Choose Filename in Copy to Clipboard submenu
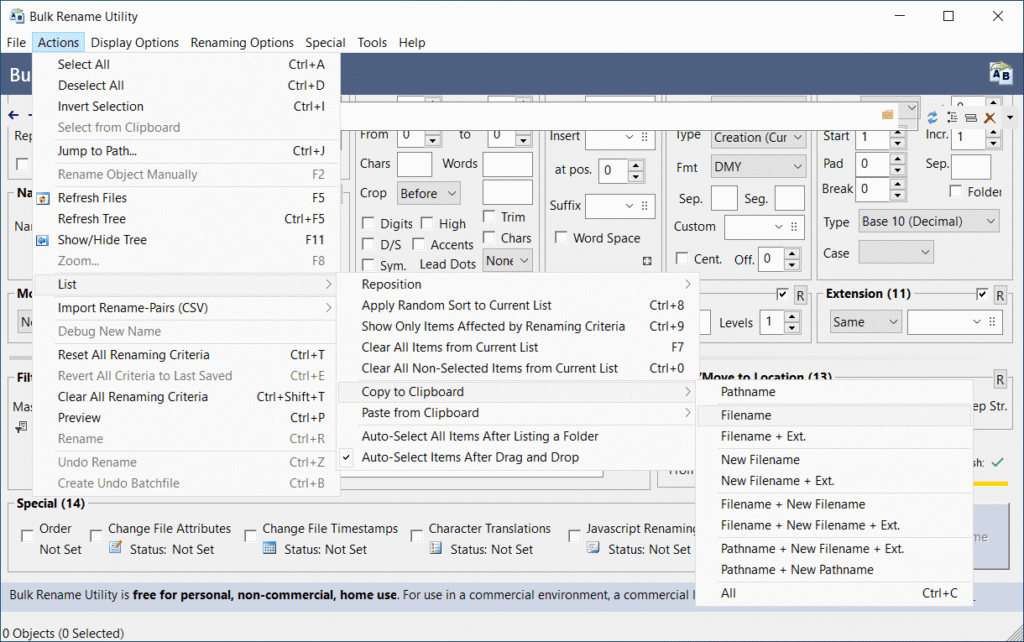This screenshot has height=642, width=1024. coord(834,415)
